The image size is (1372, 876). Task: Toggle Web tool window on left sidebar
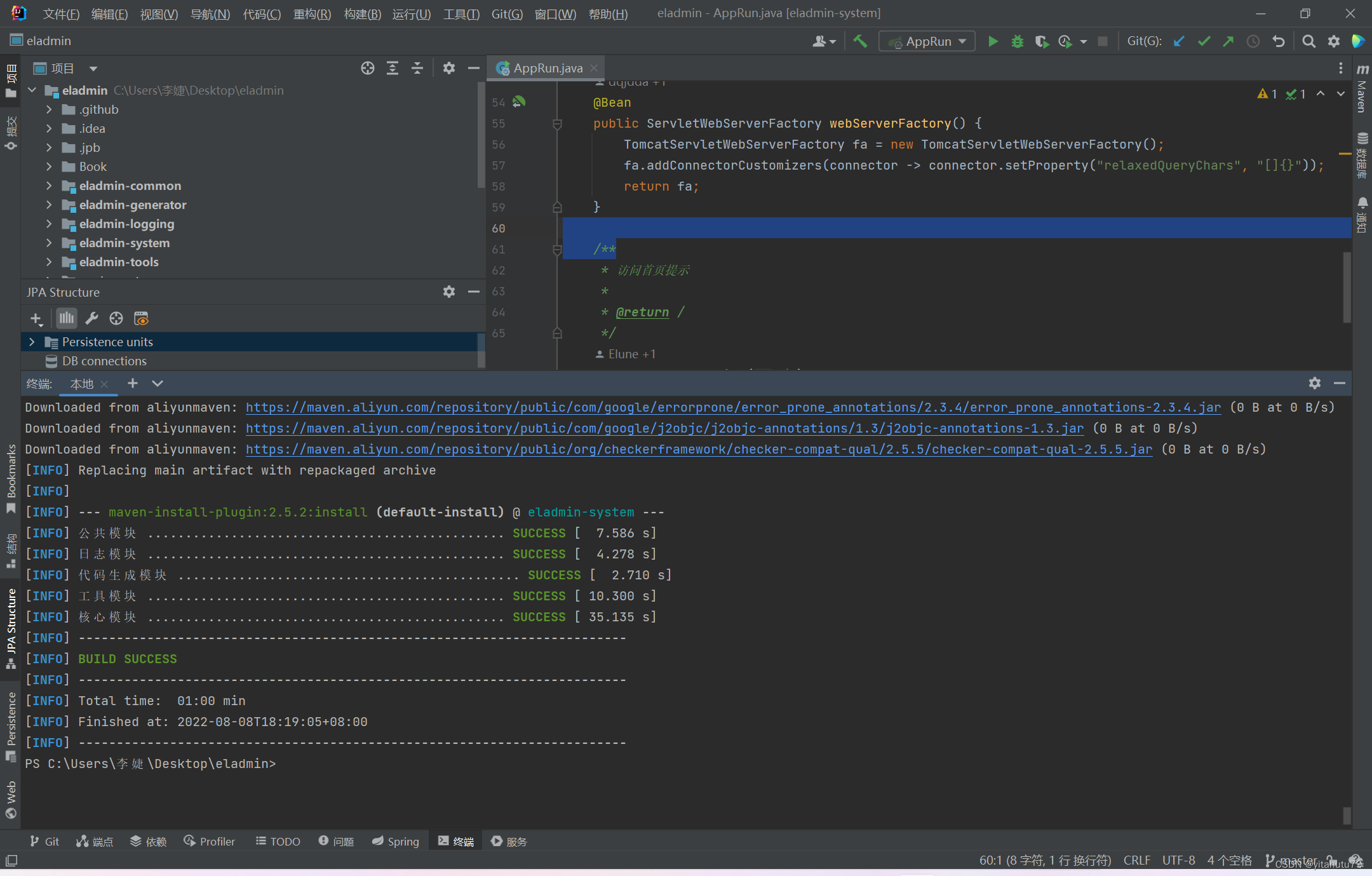(11, 799)
